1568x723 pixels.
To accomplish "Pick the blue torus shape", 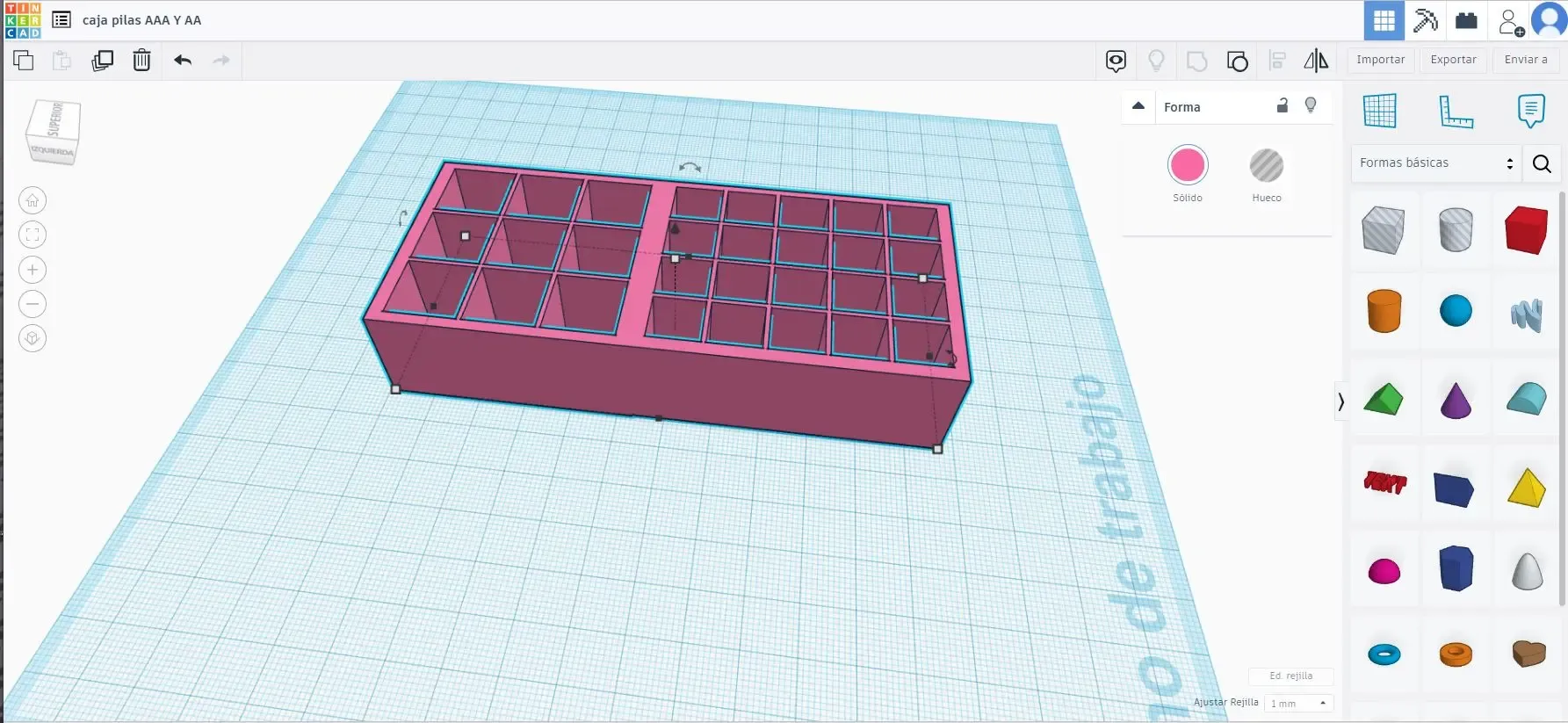I will [x=1384, y=654].
